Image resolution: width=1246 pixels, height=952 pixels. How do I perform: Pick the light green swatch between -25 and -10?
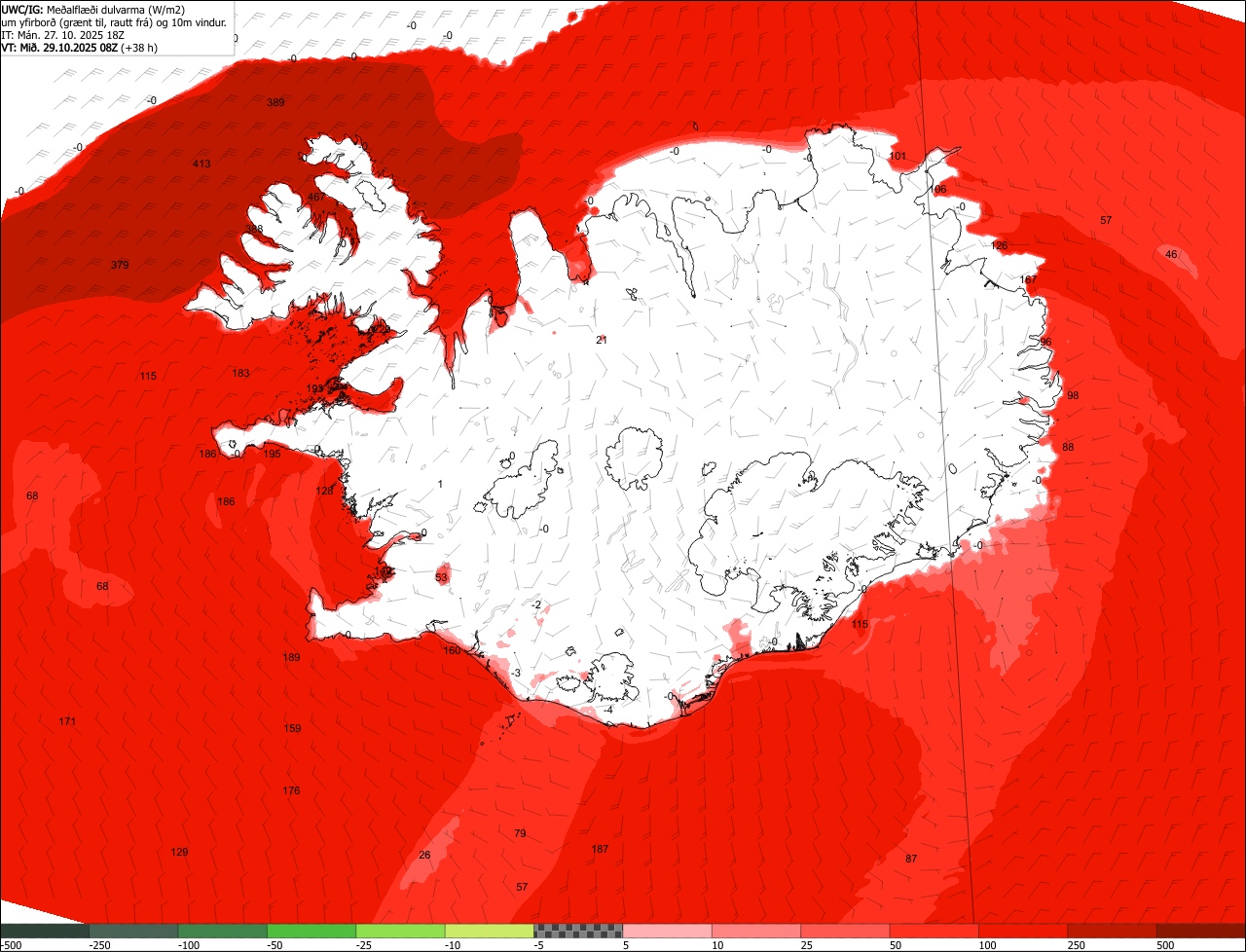coord(401,931)
